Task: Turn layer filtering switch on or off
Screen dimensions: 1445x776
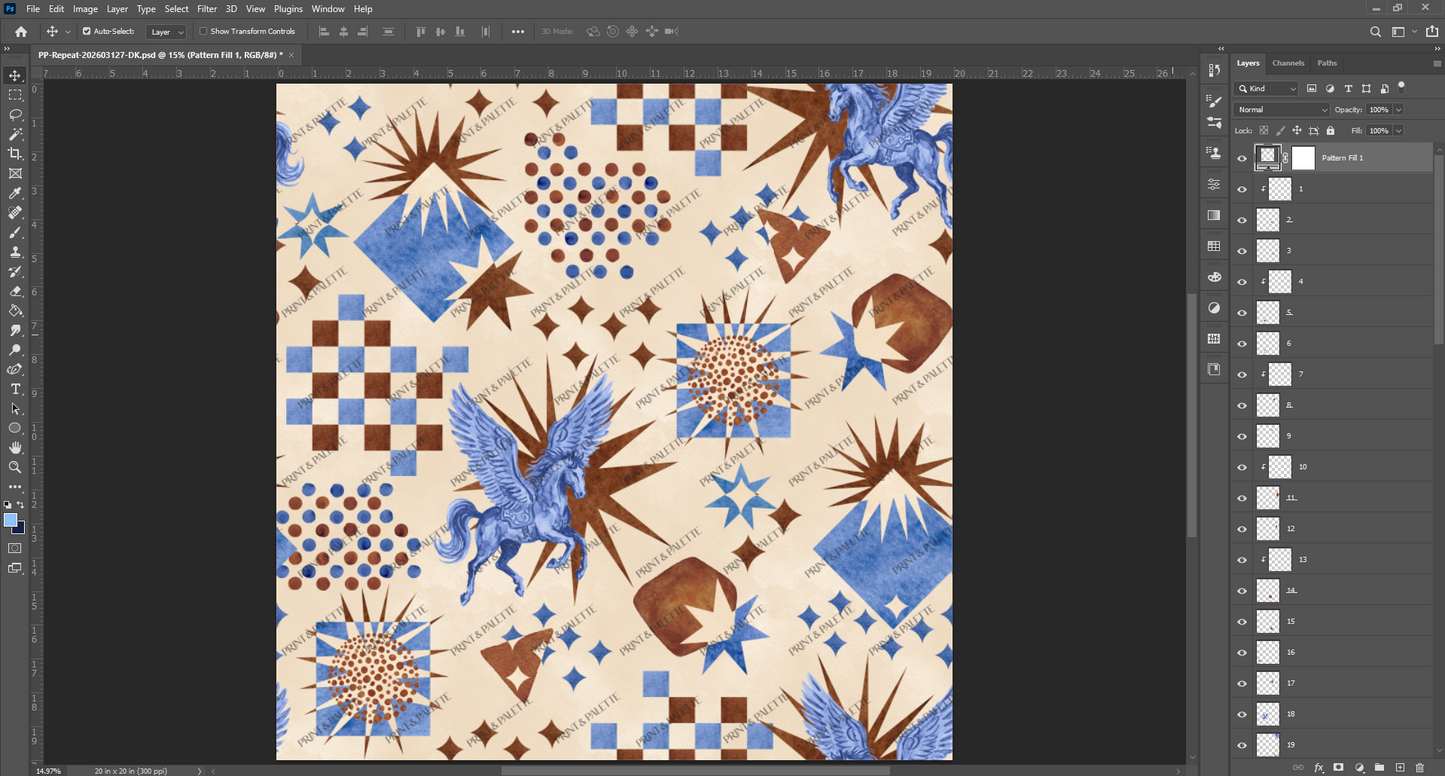Action: [x=1401, y=87]
